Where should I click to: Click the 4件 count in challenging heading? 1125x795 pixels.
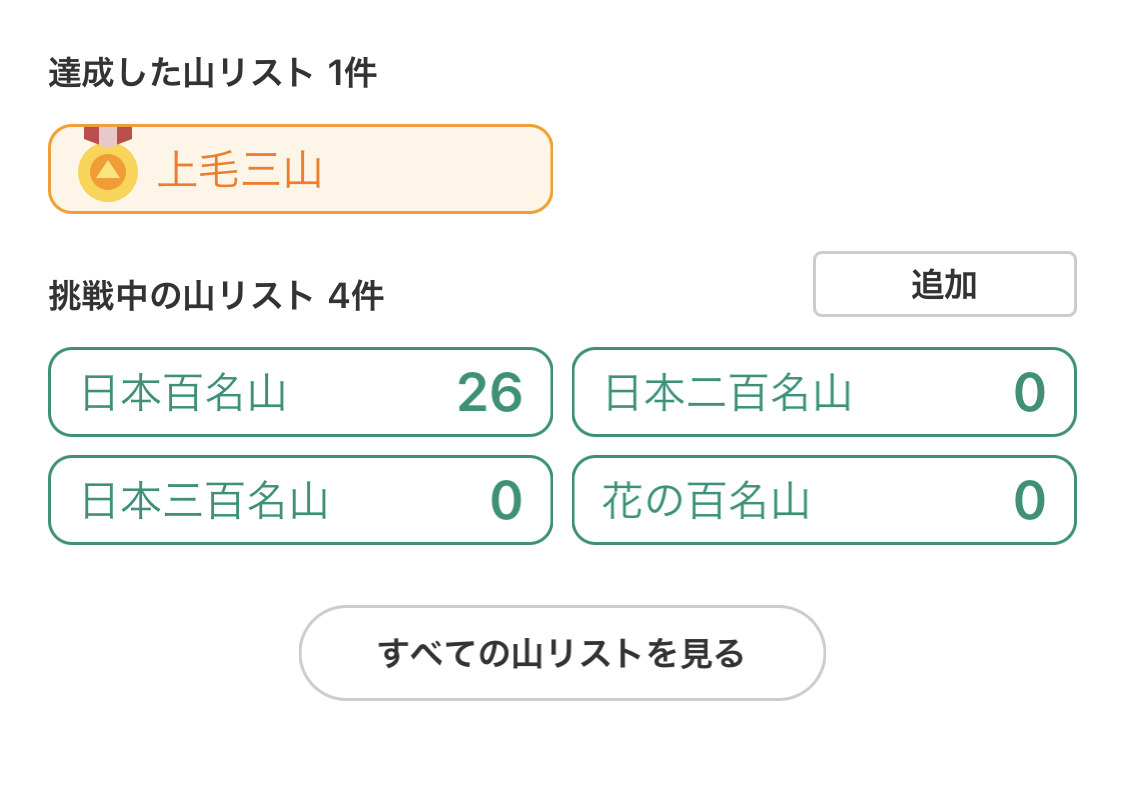pos(356,296)
